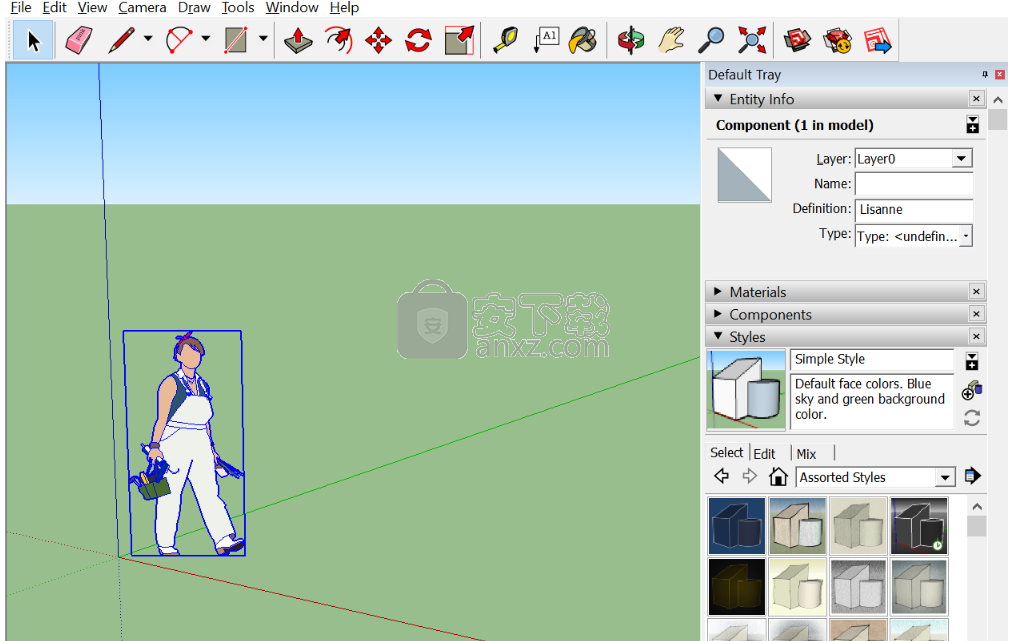The height and width of the screenshot is (641, 1010).
Task: Open the Draw menu
Action: [194, 8]
